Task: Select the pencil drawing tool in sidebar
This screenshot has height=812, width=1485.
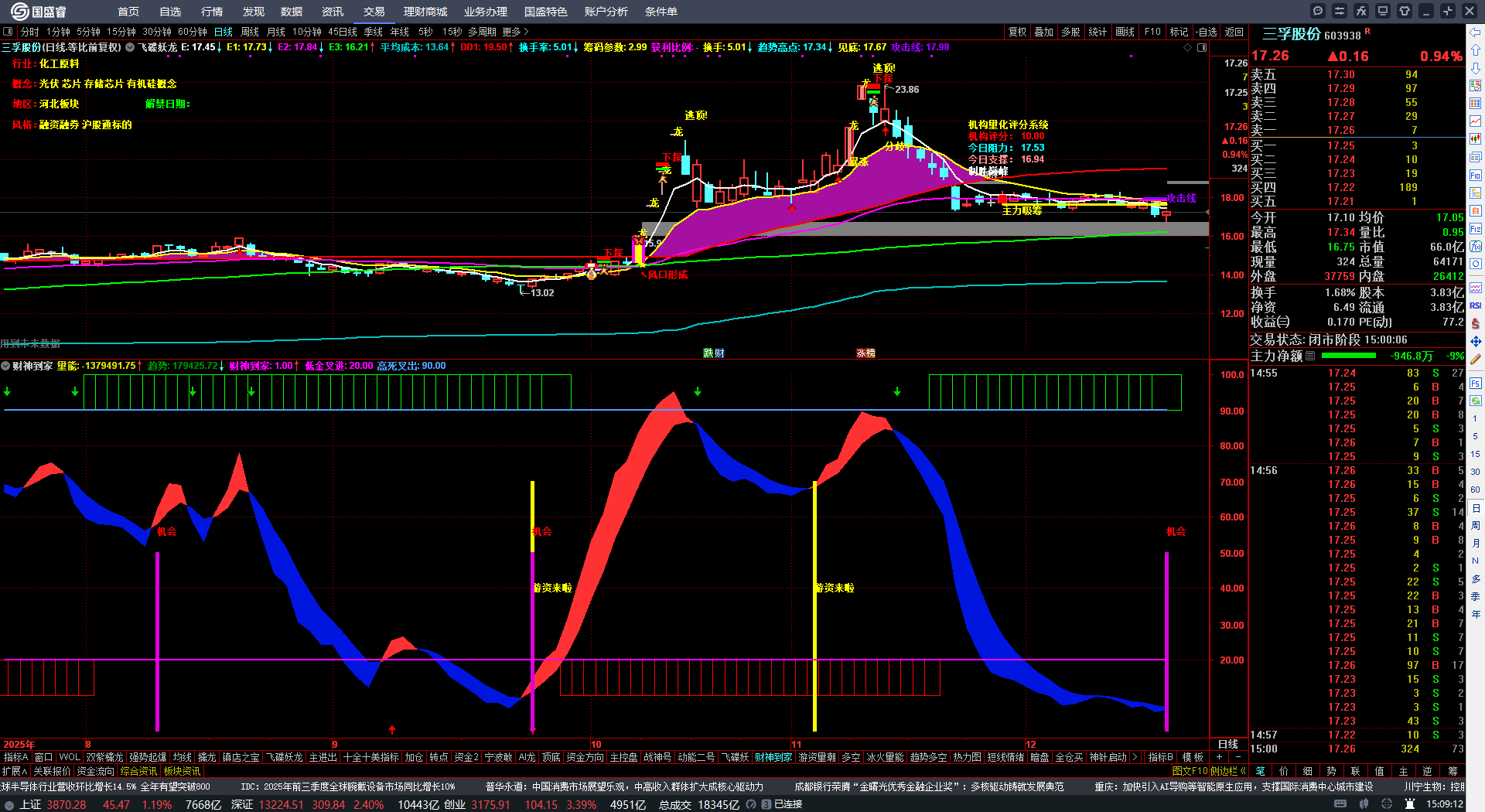Action: pyautogui.click(x=1476, y=359)
